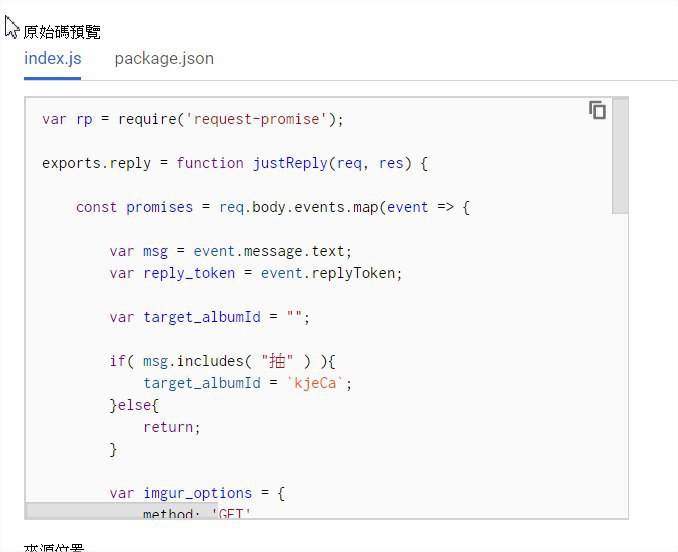This screenshot has height=552, width=678.
Task: Click the `kjeCa` album ID value
Action: [319, 383]
